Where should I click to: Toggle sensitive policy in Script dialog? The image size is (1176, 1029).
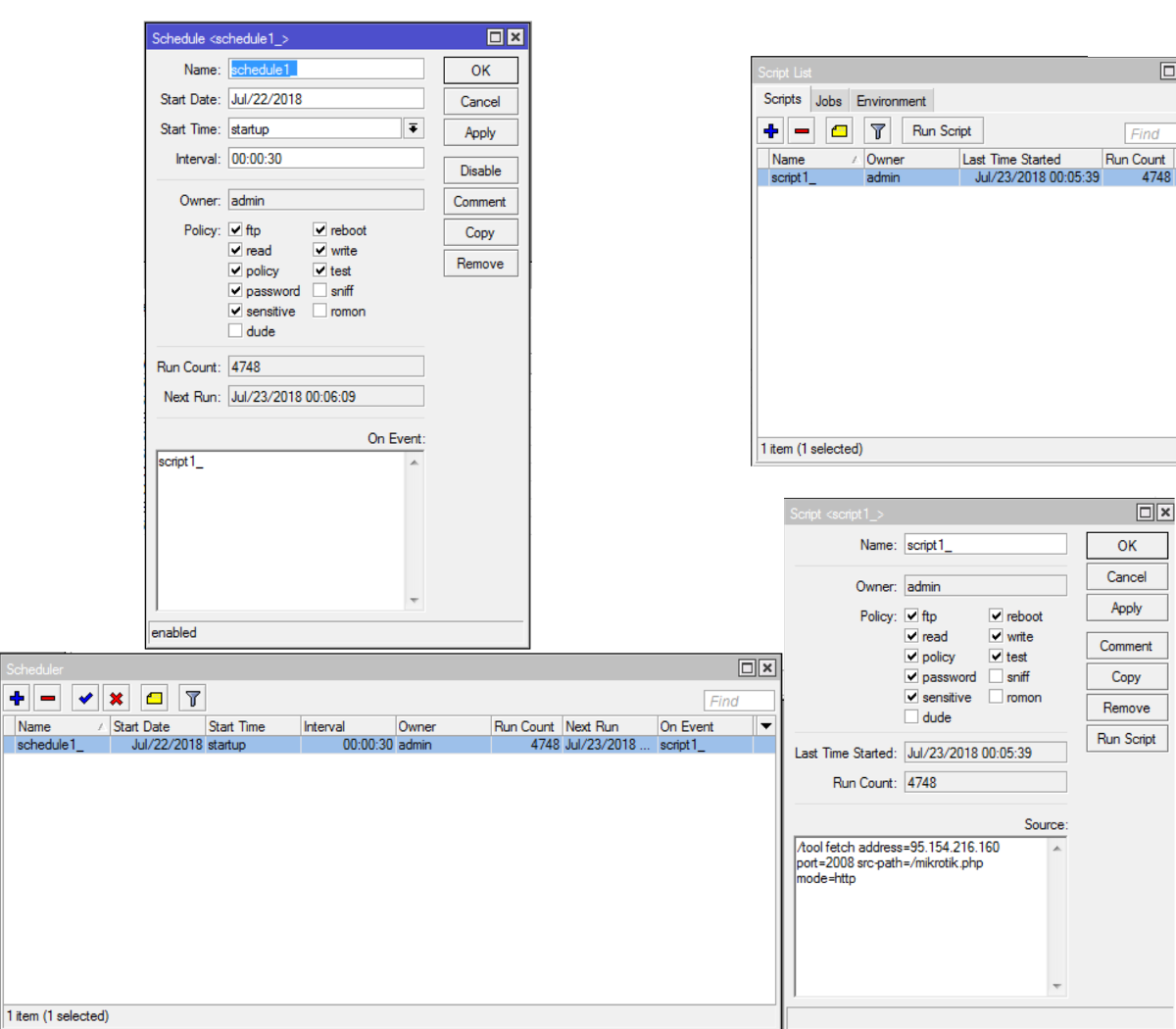(912, 697)
